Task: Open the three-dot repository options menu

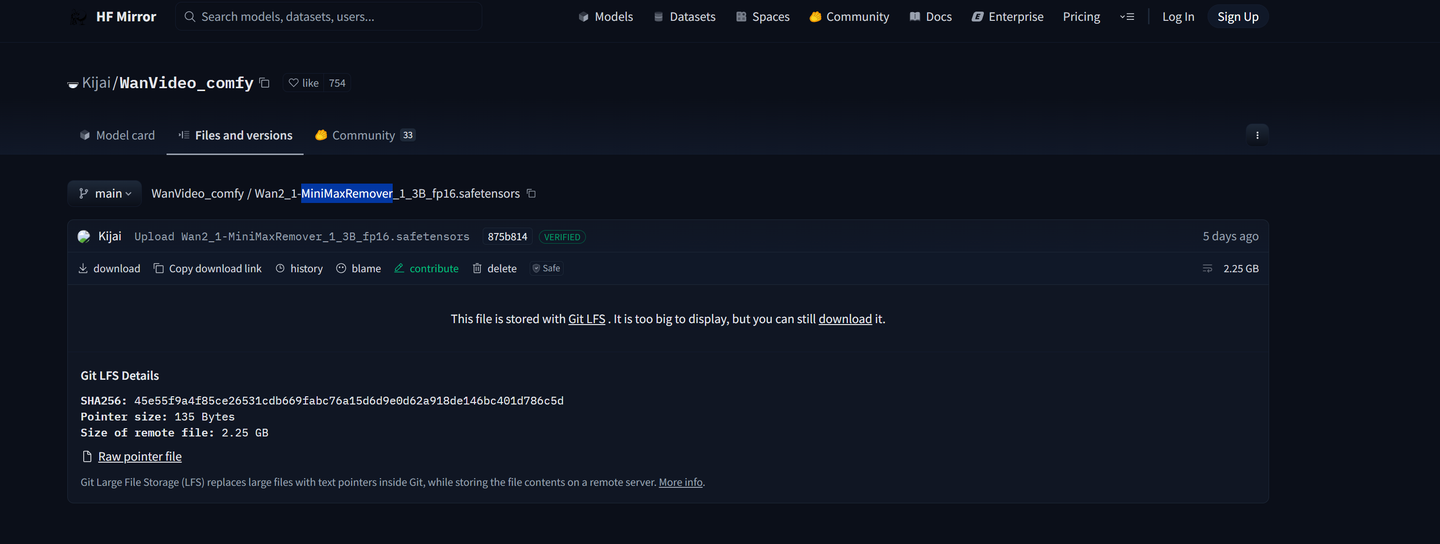Action: click(1257, 134)
